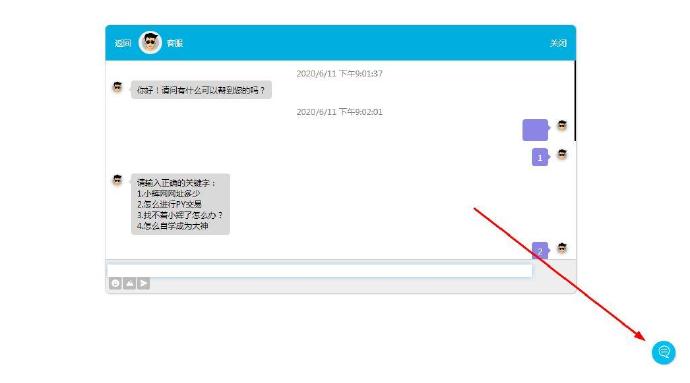Click the 9:01:37 timestamp label
The width and height of the screenshot is (690, 383).
[339, 74]
